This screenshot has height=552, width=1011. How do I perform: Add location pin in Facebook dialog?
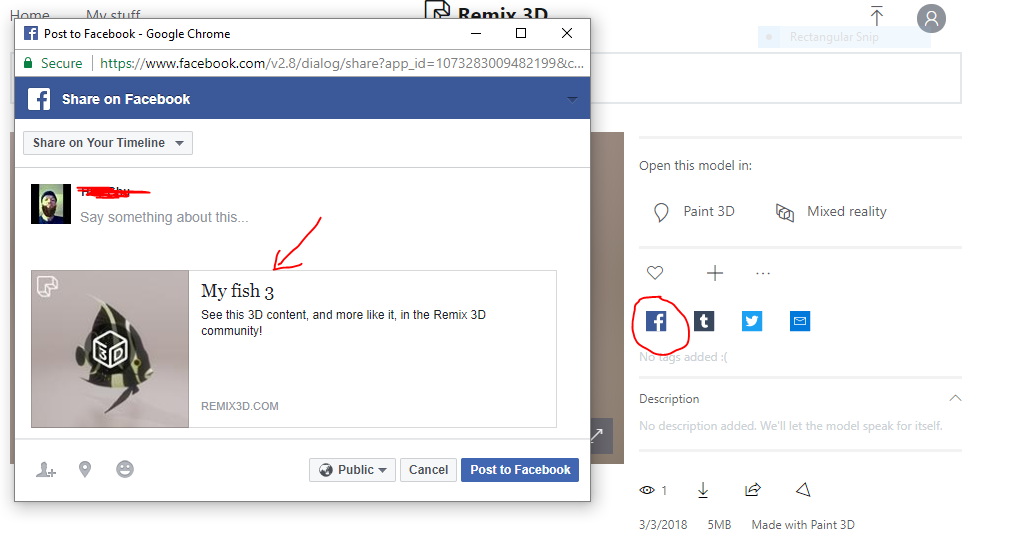(84, 469)
